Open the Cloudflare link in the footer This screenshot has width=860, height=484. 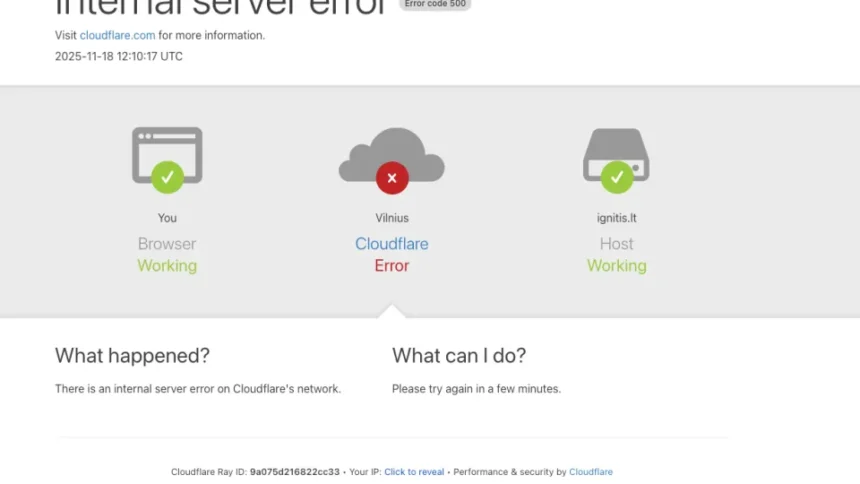tap(590, 472)
